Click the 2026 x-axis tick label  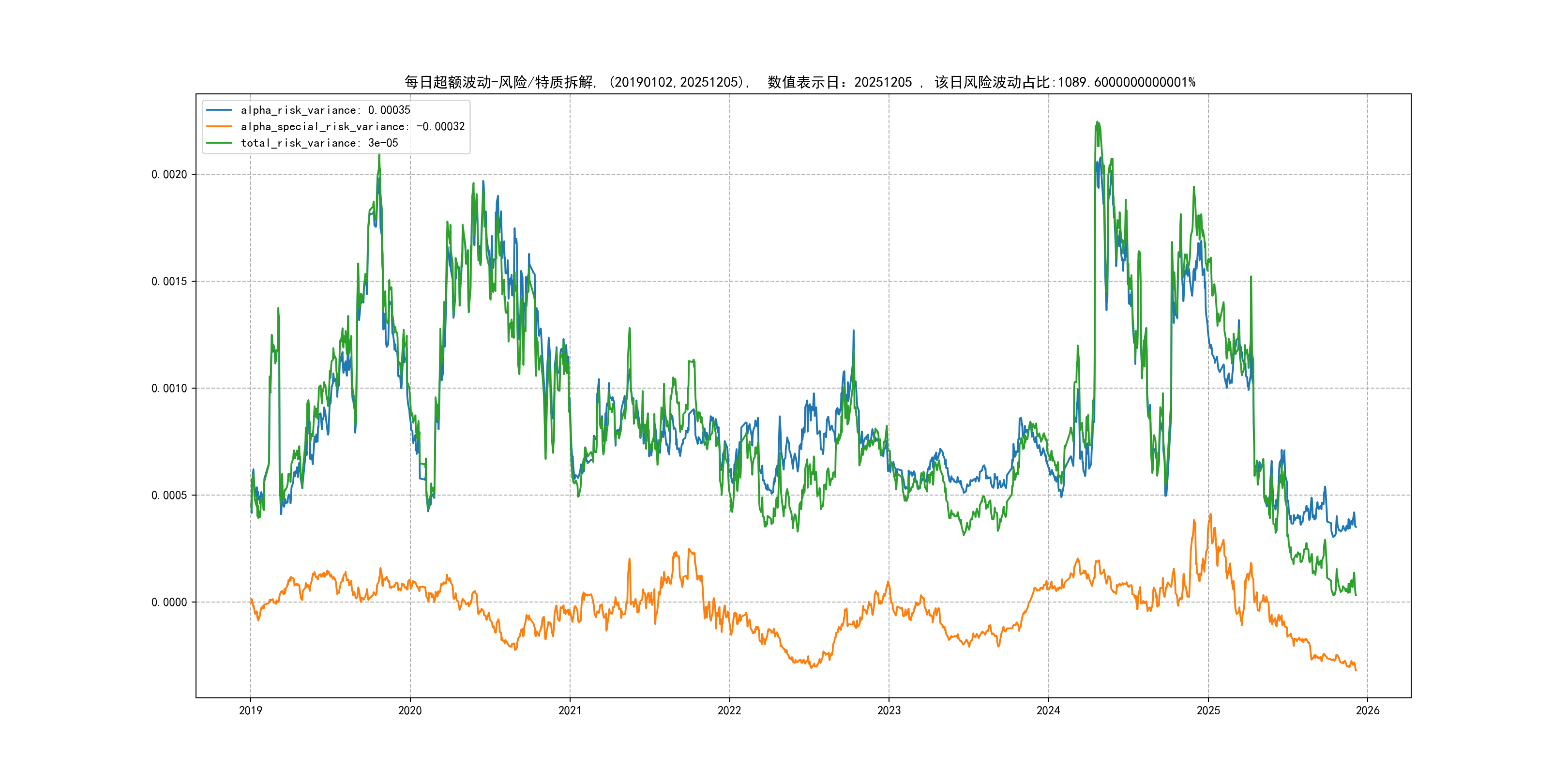(x=1368, y=710)
